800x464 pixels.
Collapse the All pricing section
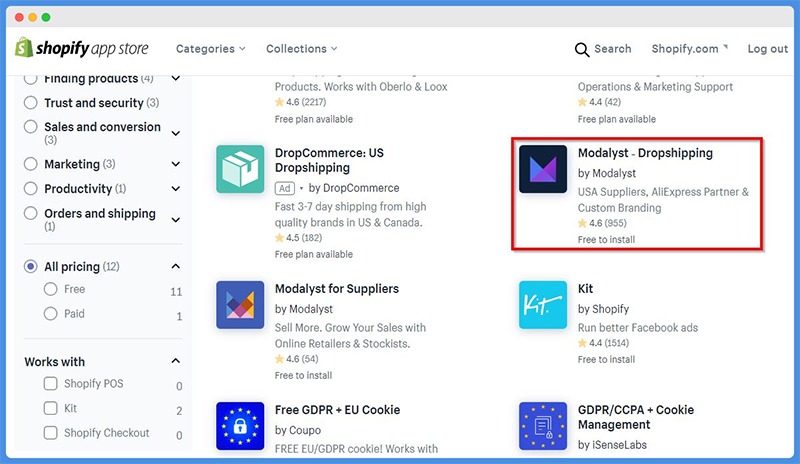pyautogui.click(x=176, y=266)
